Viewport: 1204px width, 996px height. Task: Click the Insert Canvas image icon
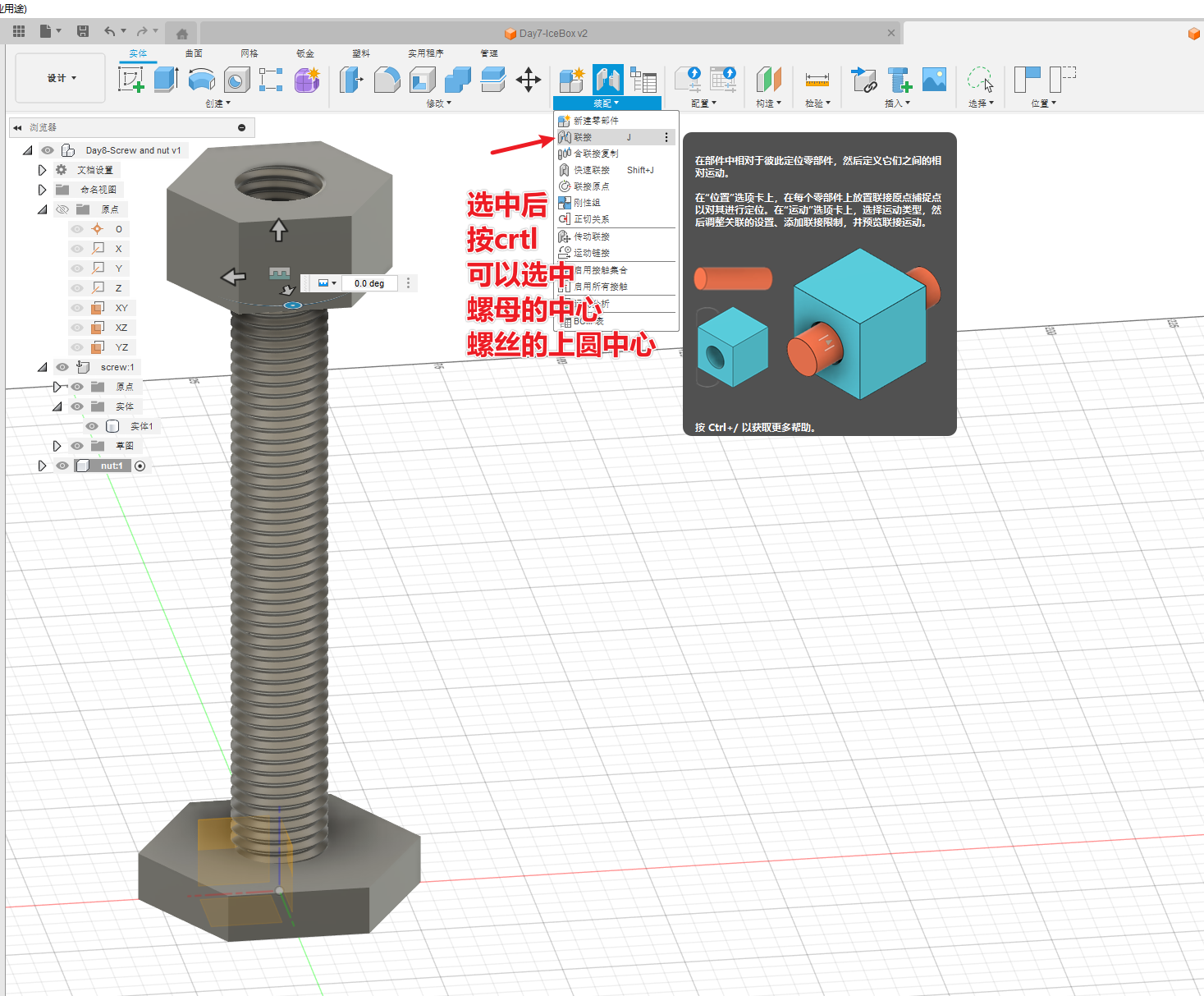934,80
